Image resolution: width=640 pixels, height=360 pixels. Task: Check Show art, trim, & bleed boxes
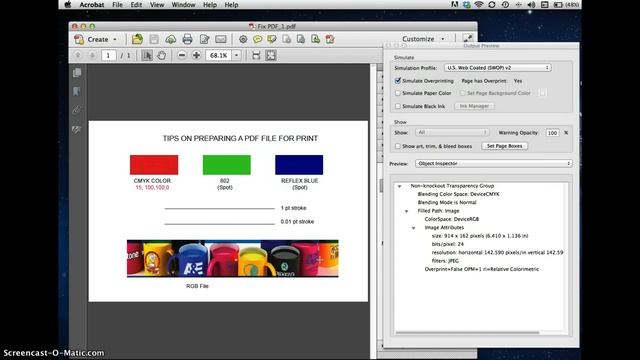pyautogui.click(x=398, y=146)
